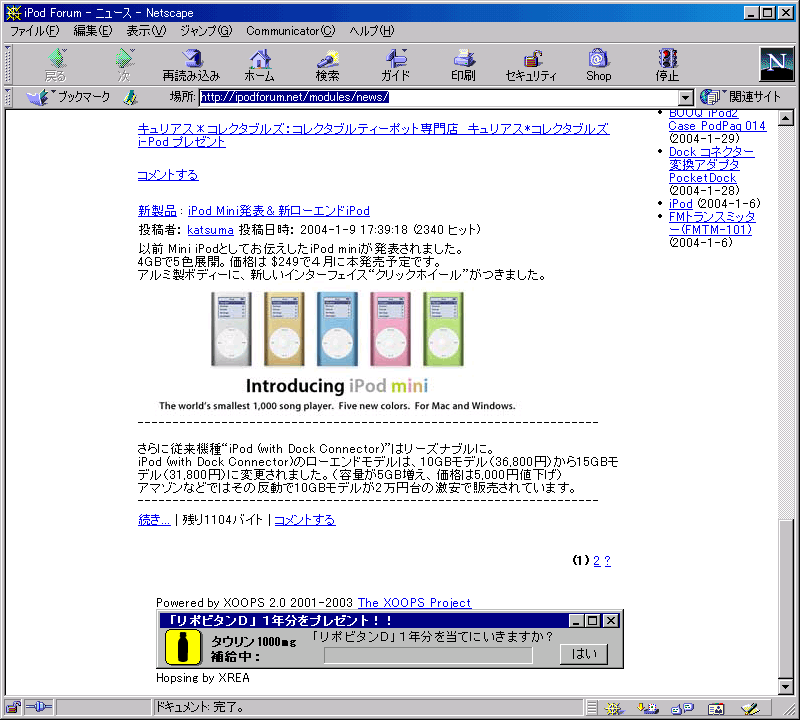800x720 pixels.
Task: Click the 次 (Forward) toolbar button
Action: (124, 65)
